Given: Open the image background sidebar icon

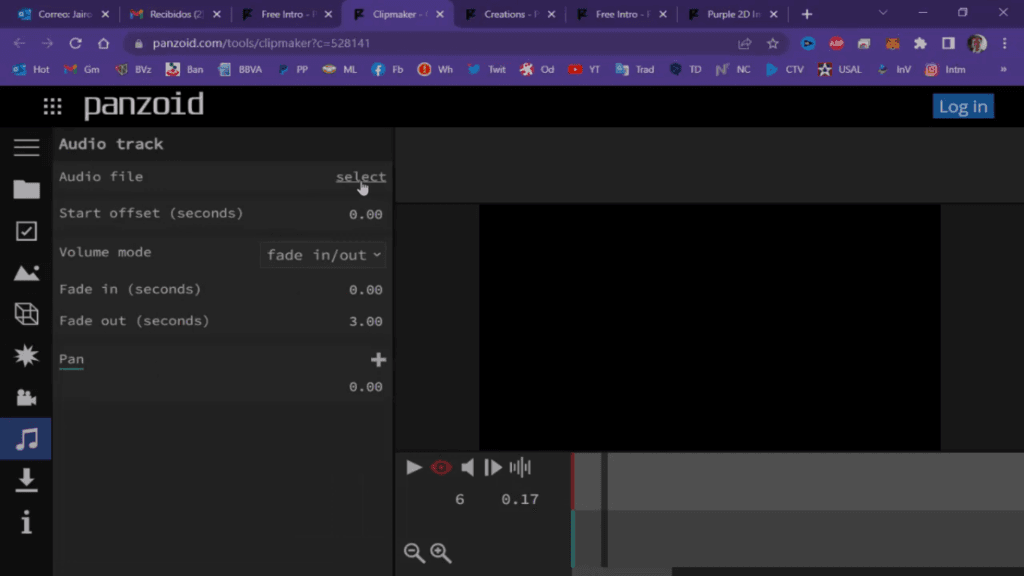Looking at the screenshot, I should tap(26, 273).
